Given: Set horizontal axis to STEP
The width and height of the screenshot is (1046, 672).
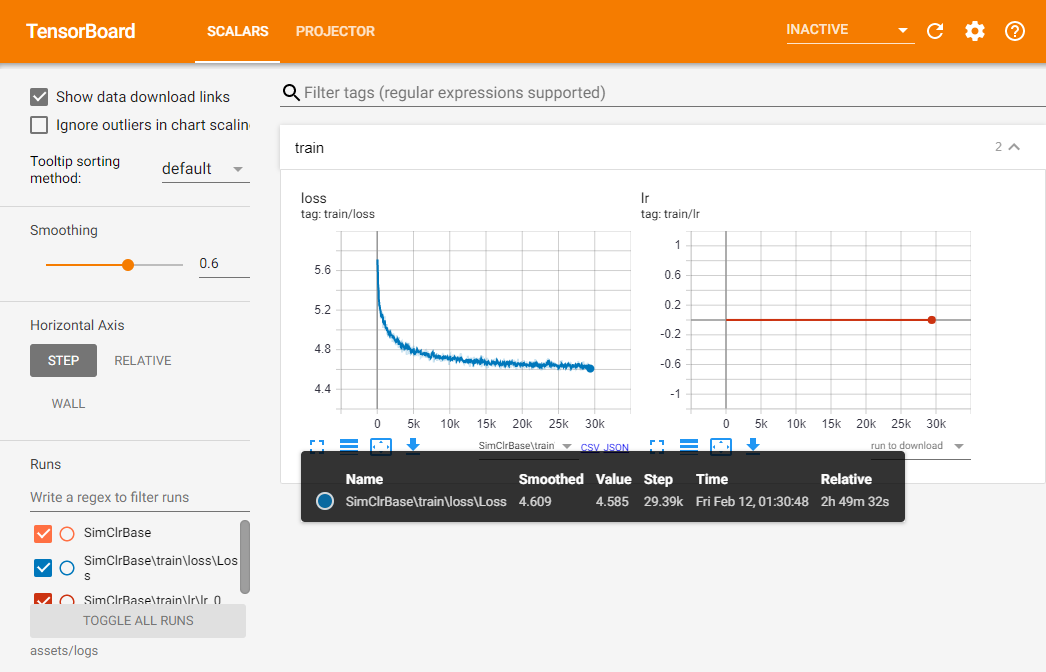Looking at the screenshot, I should click(63, 360).
